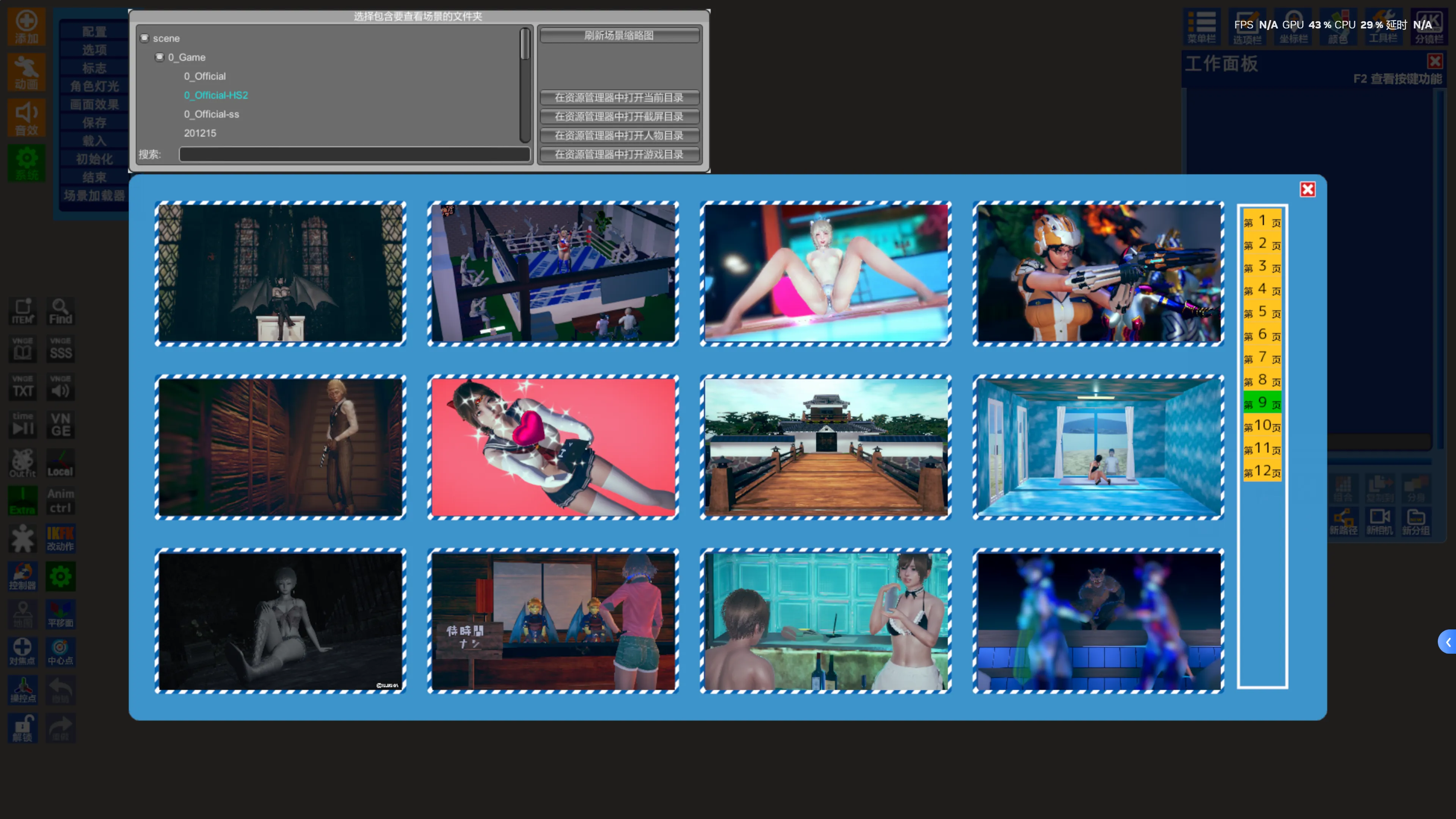The height and width of the screenshot is (819, 1456).
Task: Go to page 第 1 页
Action: [1262, 221]
